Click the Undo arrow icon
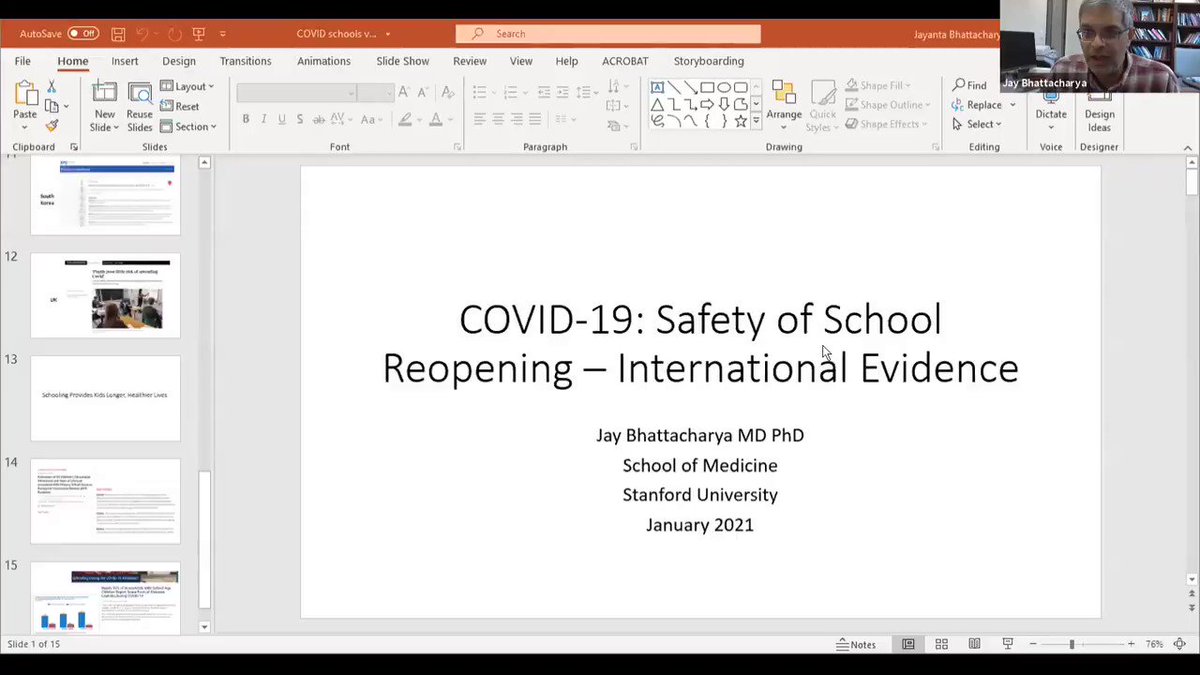 click(x=142, y=33)
